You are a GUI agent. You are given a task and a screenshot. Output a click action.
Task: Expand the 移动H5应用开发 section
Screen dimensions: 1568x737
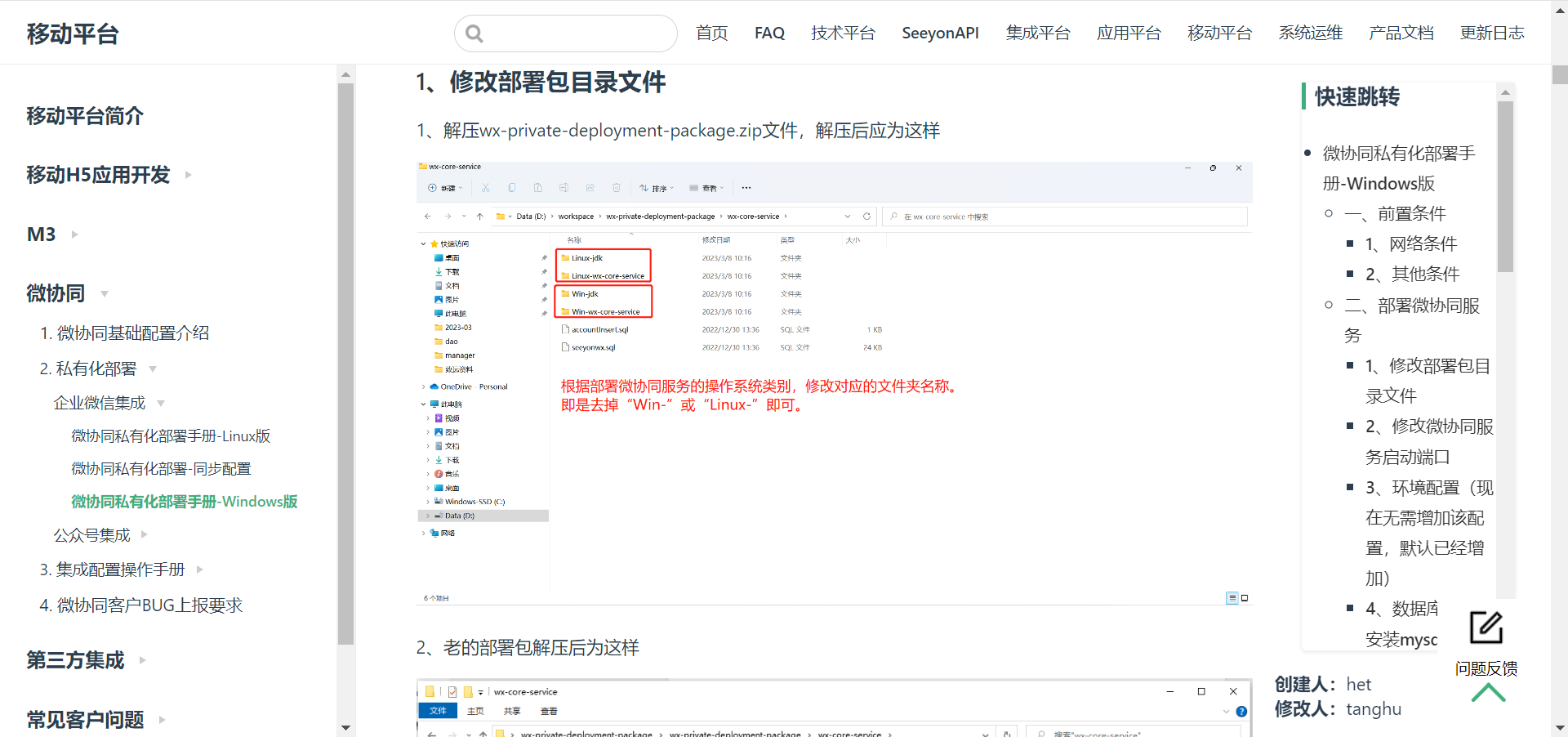(x=189, y=175)
